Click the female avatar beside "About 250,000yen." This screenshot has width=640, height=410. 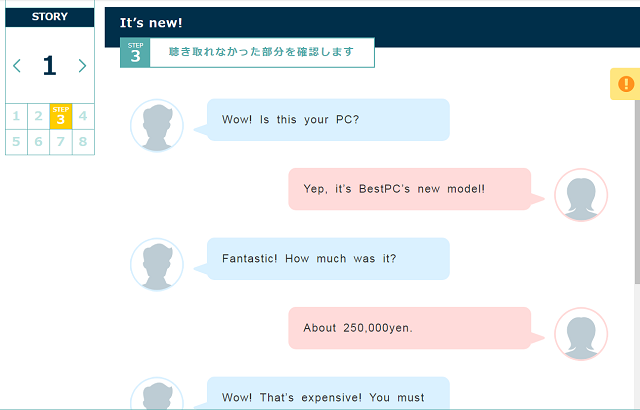[x=581, y=334]
